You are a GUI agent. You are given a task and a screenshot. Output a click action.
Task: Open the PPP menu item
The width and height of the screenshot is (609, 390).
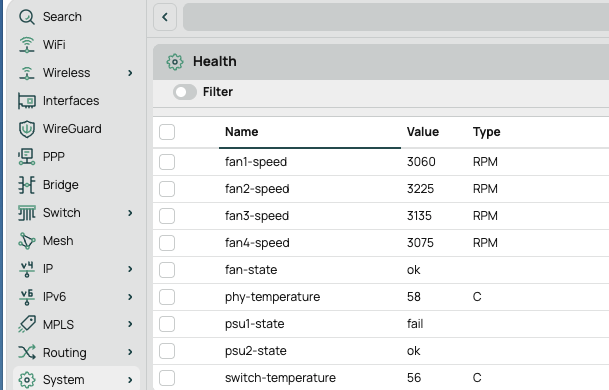[54, 157]
